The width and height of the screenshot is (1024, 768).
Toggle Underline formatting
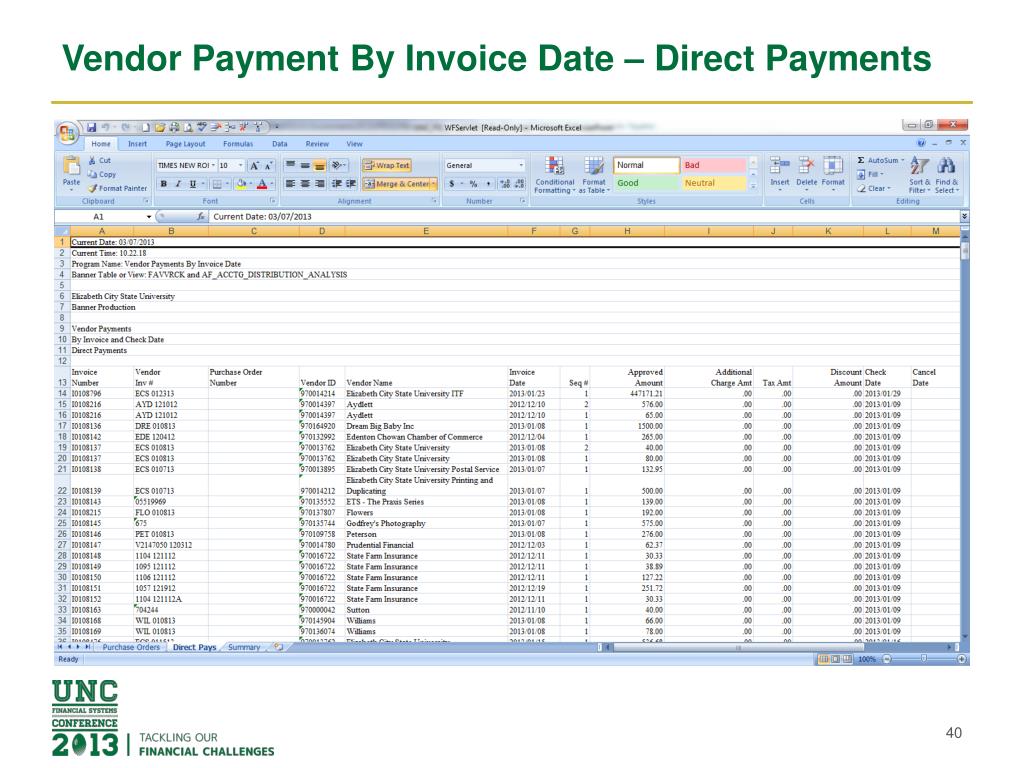pos(193,184)
